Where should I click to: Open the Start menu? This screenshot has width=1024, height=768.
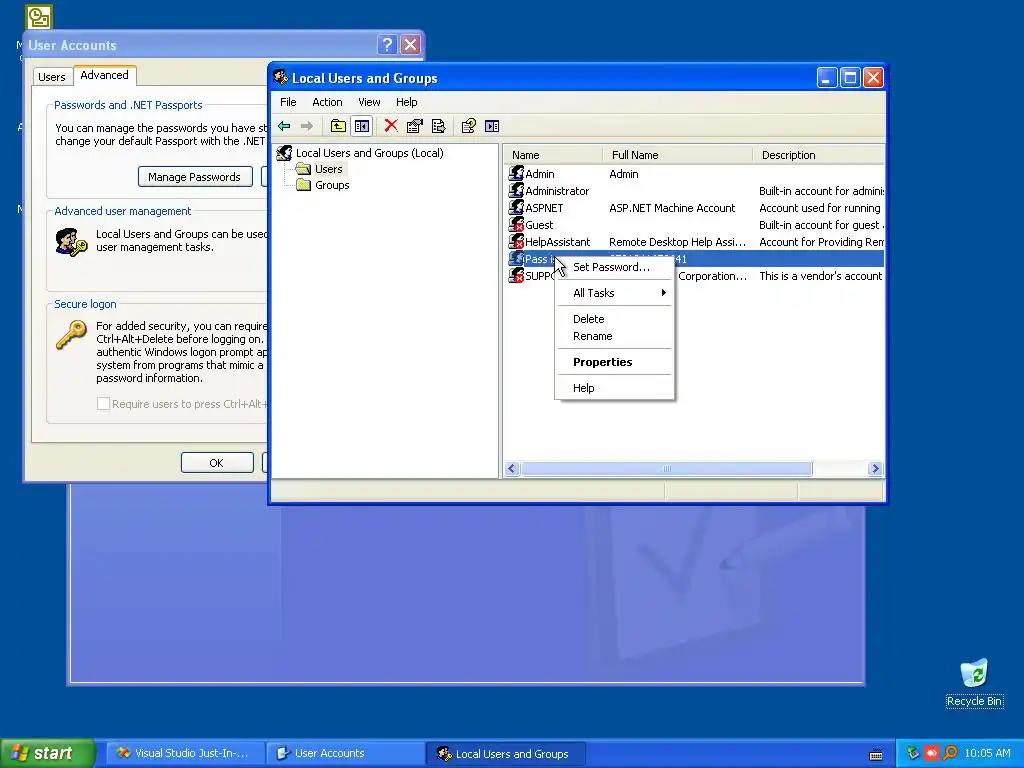pyautogui.click(x=47, y=754)
